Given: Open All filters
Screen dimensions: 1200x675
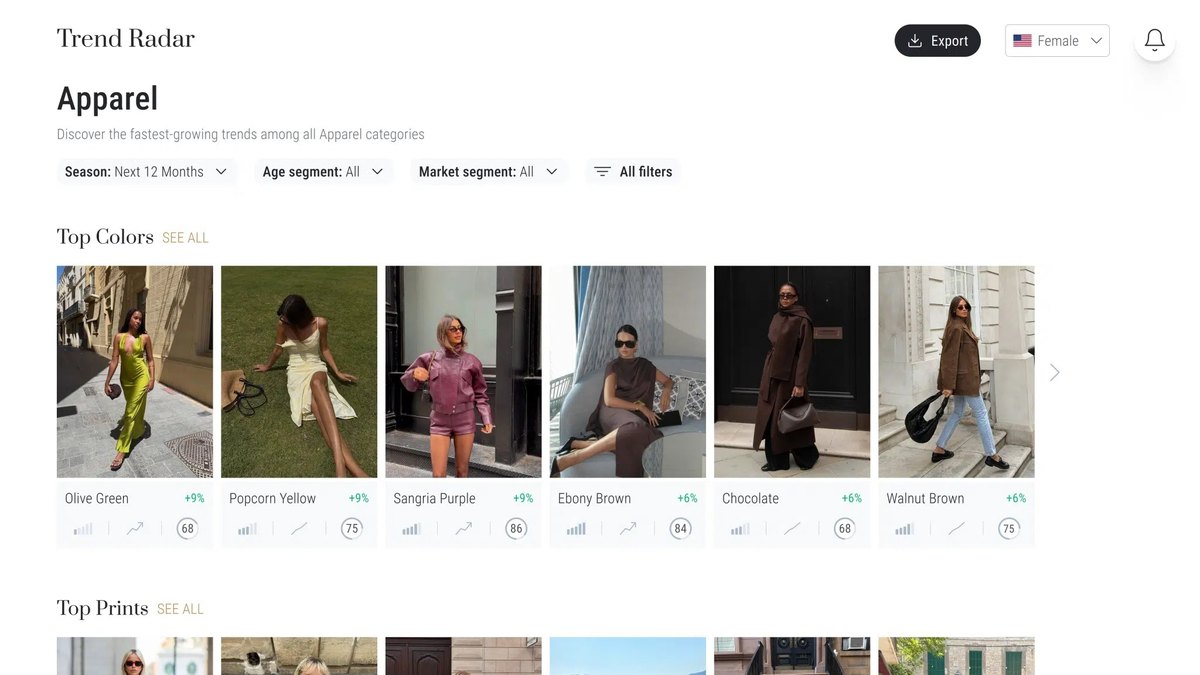Looking at the screenshot, I should pos(633,172).
